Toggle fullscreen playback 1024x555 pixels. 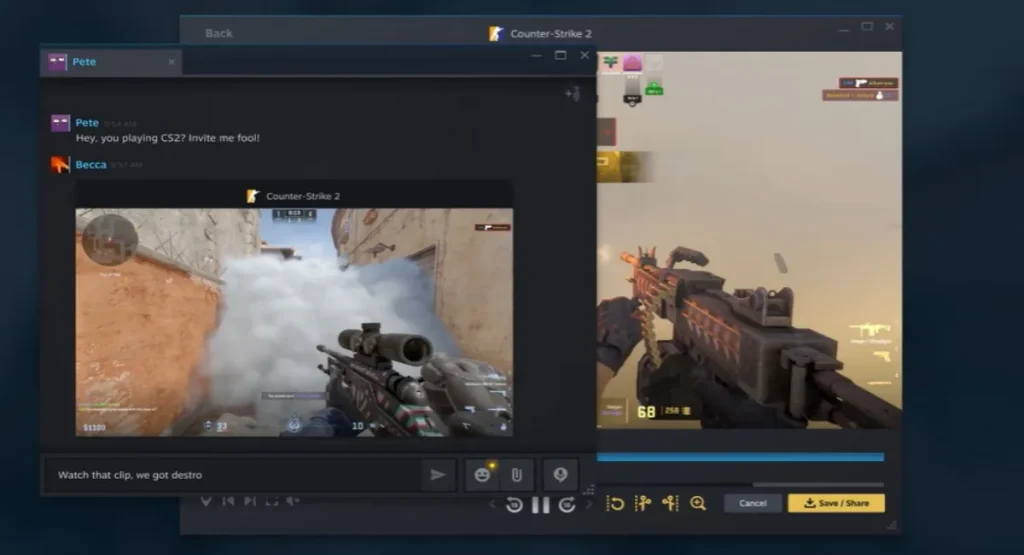[272, 501]
